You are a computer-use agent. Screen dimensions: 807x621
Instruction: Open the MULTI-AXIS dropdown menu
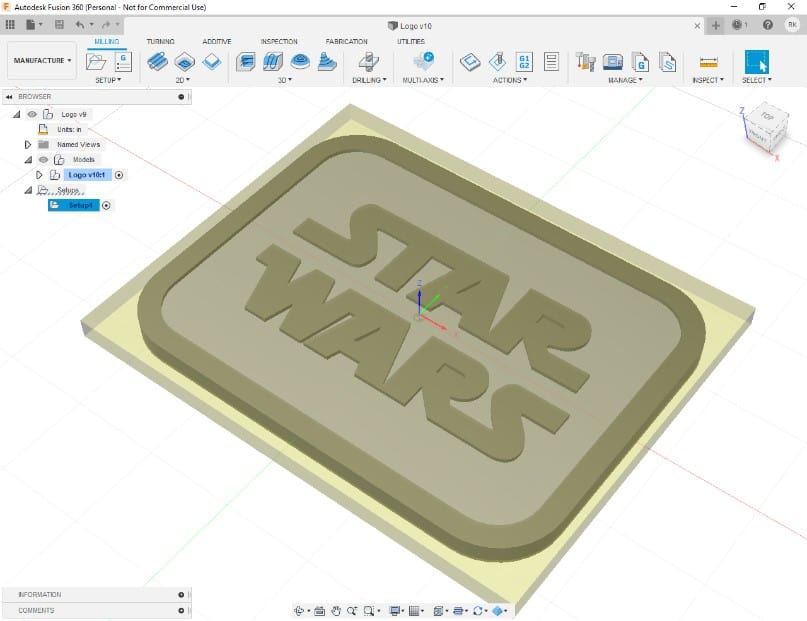click(x=423, y=80)
